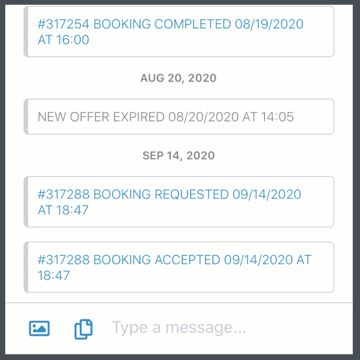Click '18:47' in booking accepted message
Image resolution: width=360 pixels, height=360 pixels.
click(x=54, y=275)
